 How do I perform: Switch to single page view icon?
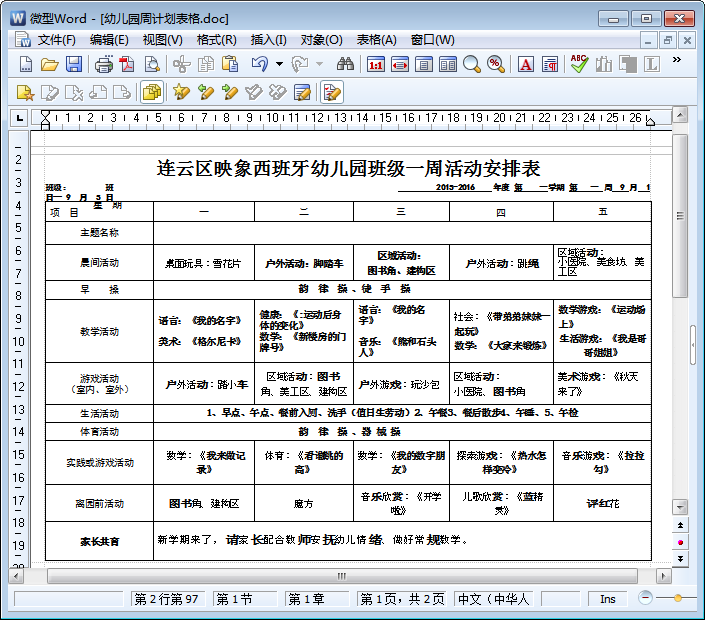(x=424, y=65)
